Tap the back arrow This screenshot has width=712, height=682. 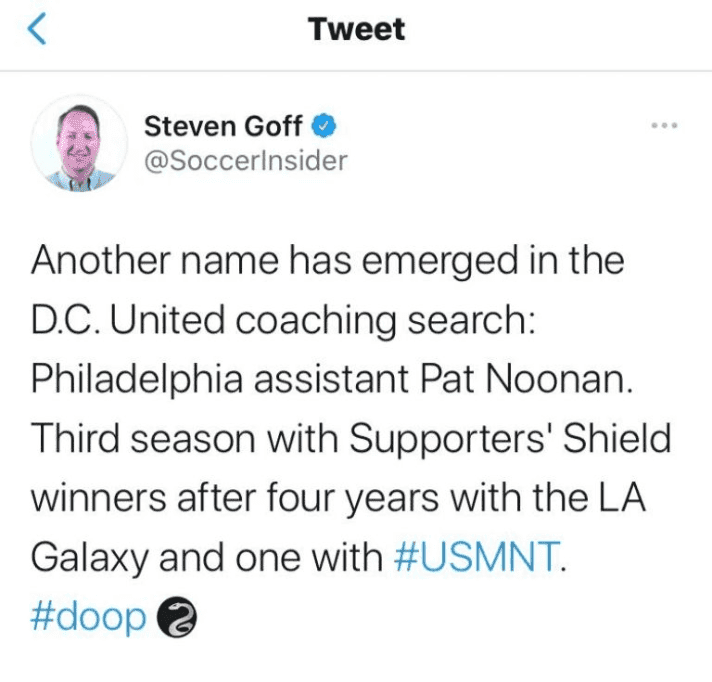click(38, 31)
